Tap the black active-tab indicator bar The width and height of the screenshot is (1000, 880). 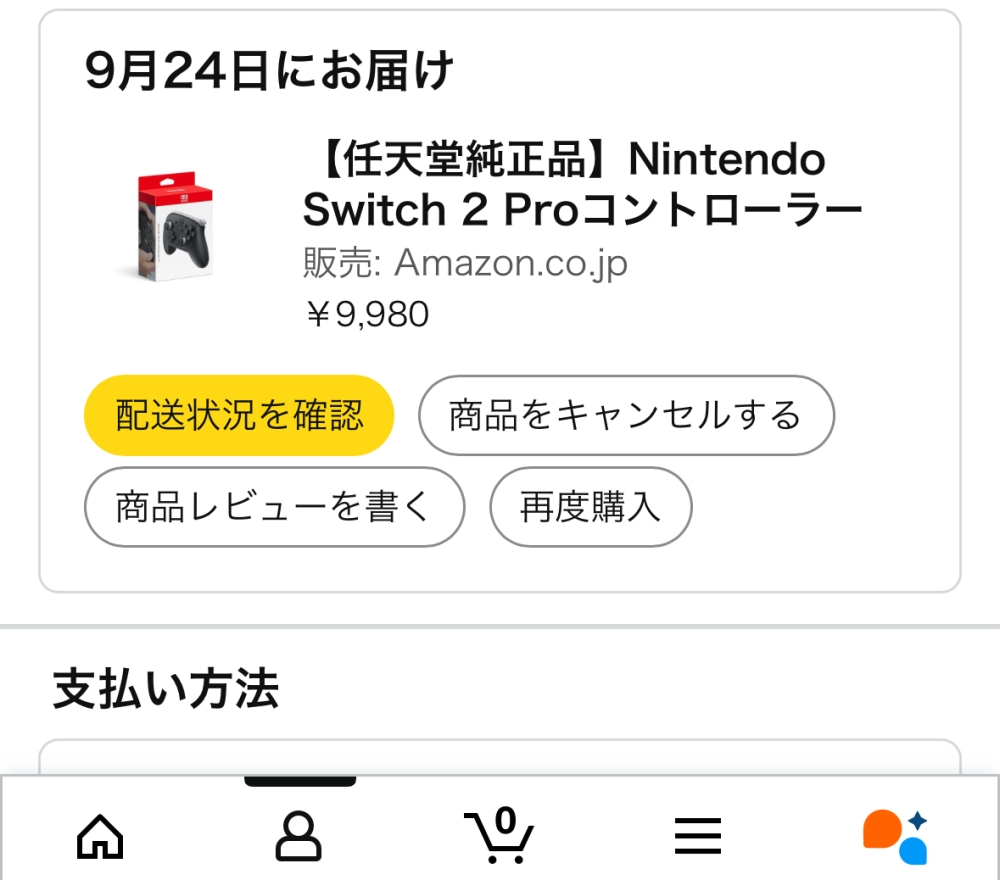coord(300,781)
